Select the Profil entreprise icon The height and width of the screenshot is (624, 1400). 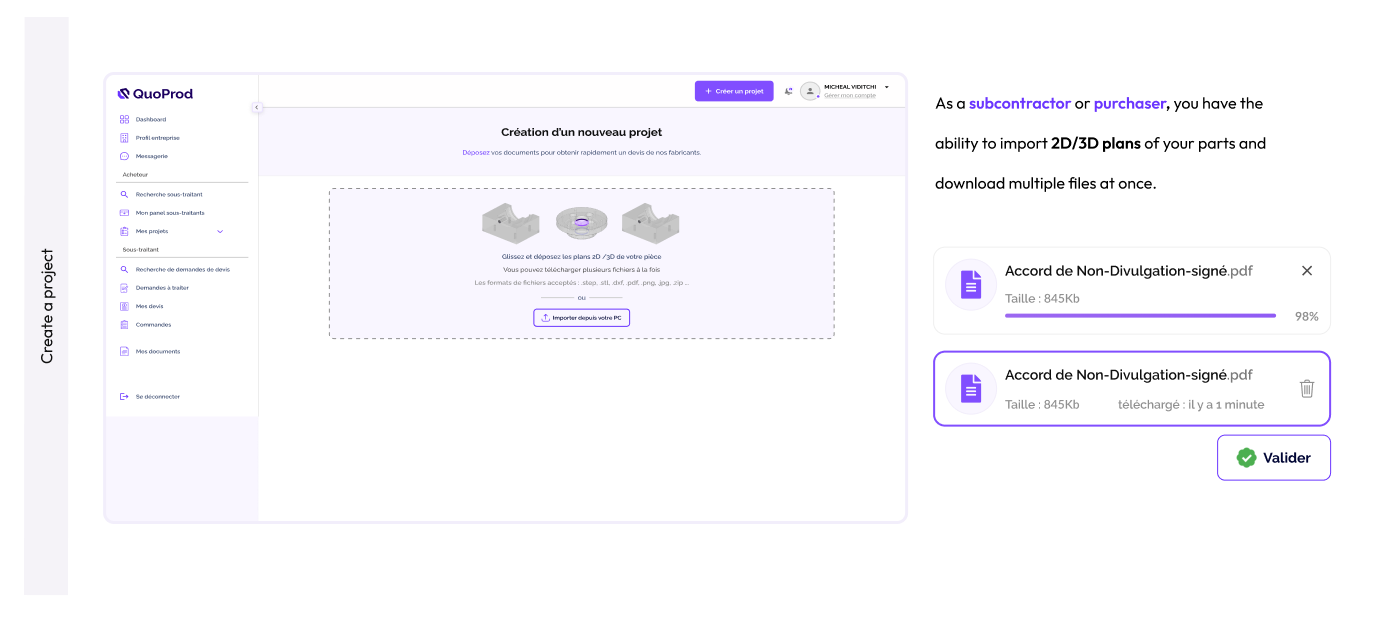pos(124,137)
